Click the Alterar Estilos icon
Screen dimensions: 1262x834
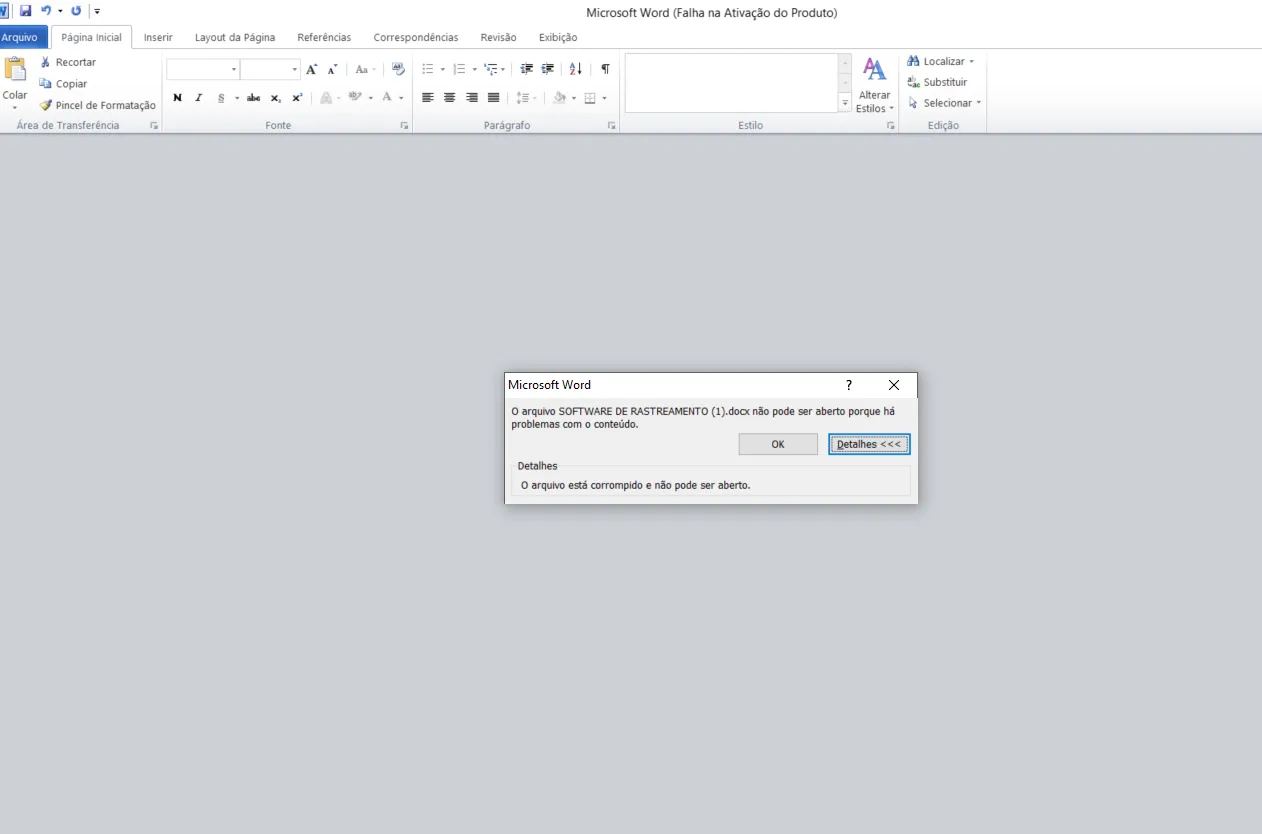point(875,85)
